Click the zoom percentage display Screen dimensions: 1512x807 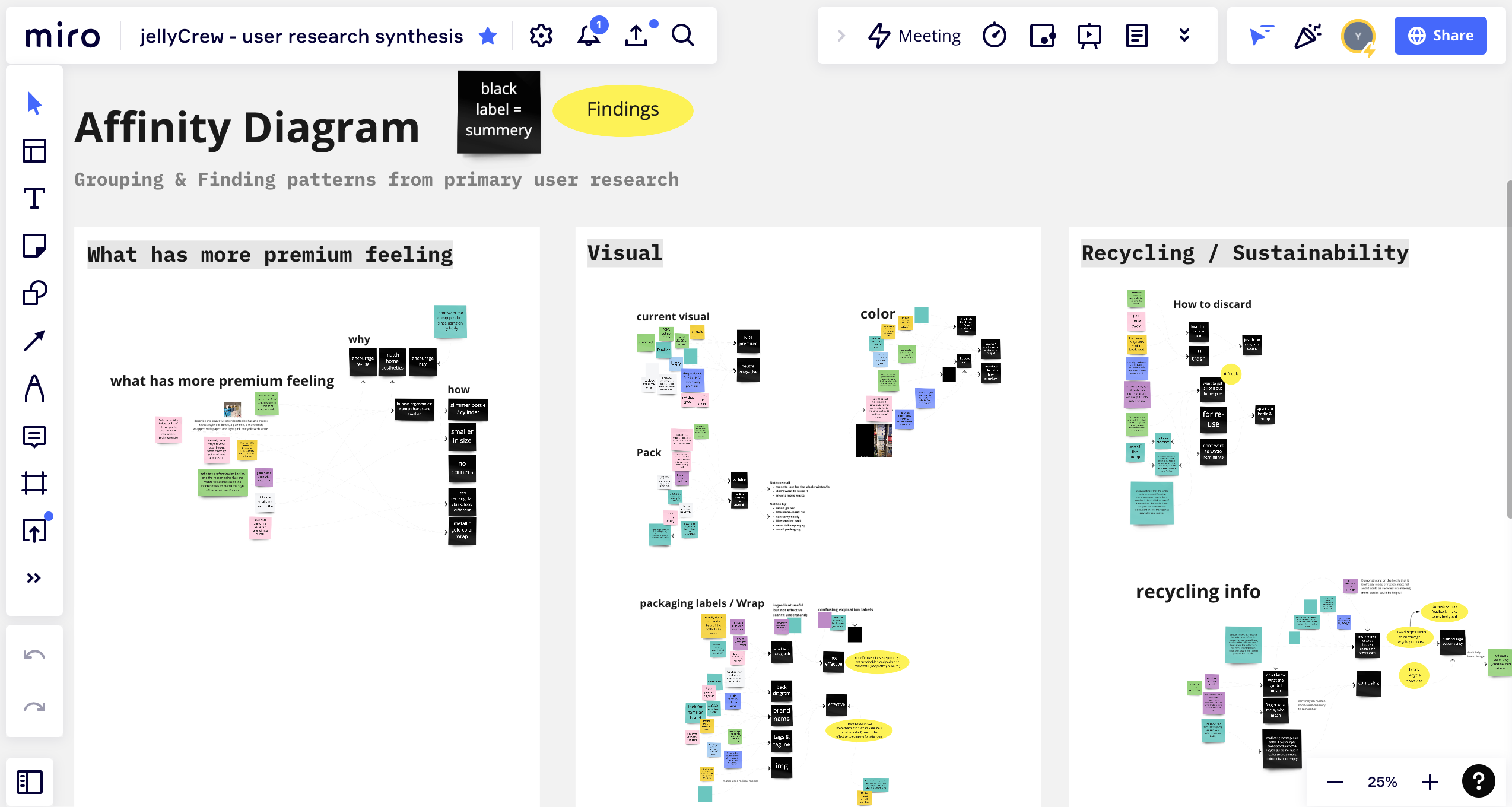1383,781
